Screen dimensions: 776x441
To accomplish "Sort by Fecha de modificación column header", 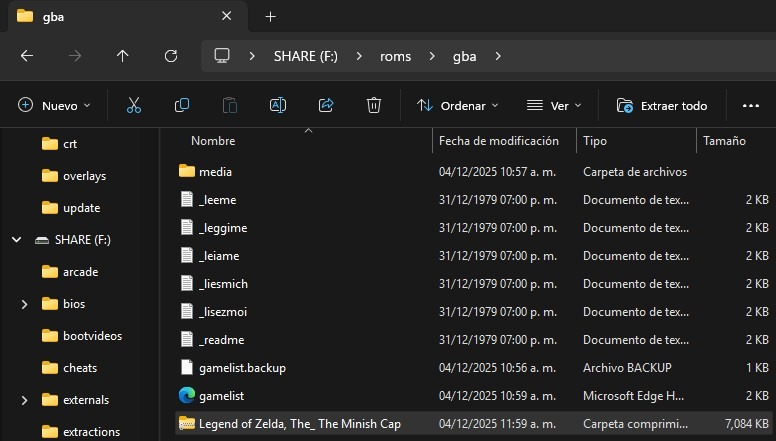I will 499,141.
